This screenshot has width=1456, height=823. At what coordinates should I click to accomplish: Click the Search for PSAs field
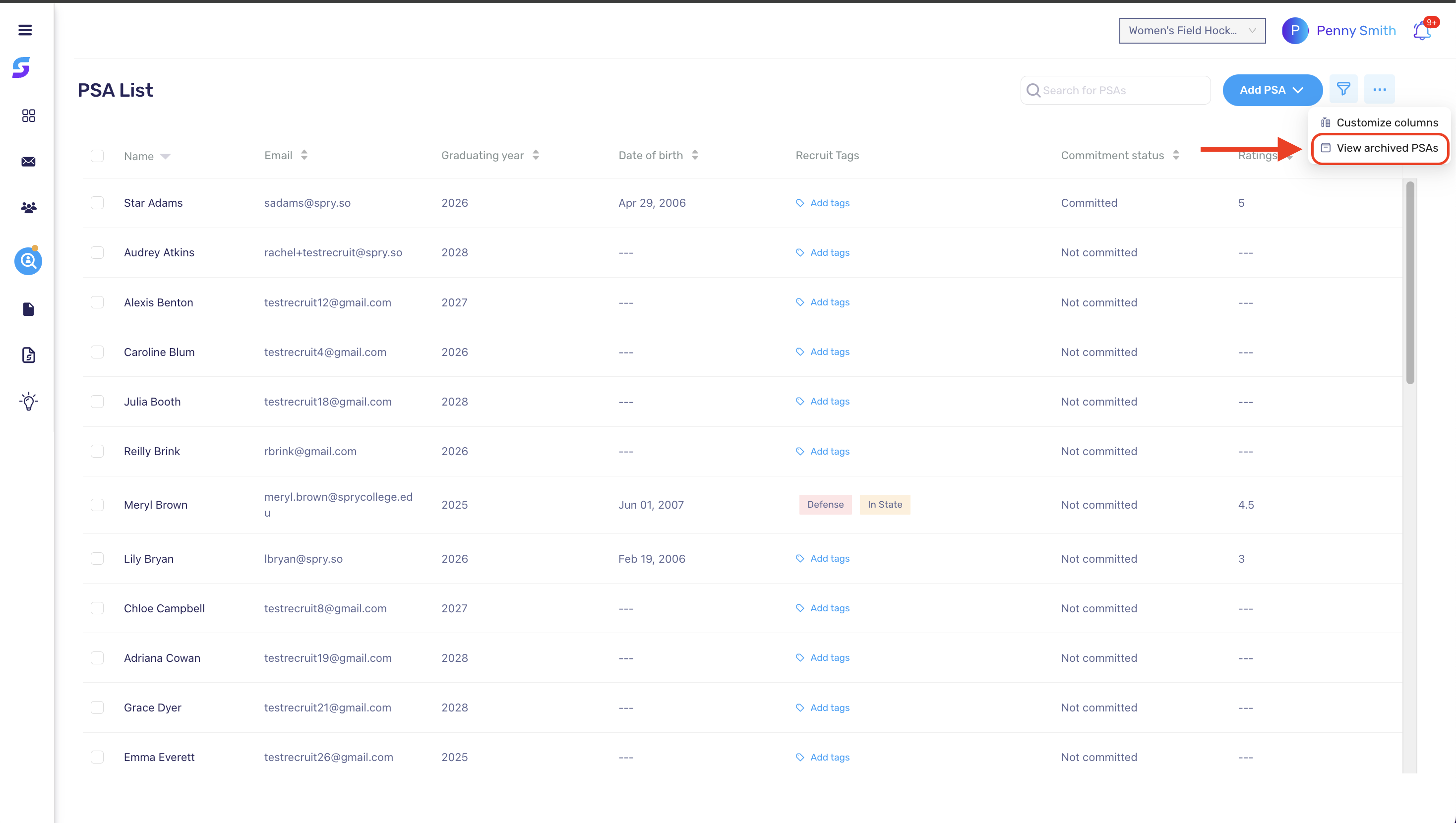tap(1115, 90)
